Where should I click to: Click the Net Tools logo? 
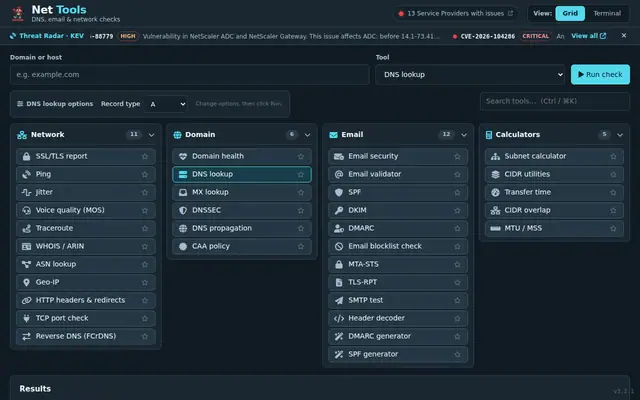pyautogui.click(x=18, y=13)
